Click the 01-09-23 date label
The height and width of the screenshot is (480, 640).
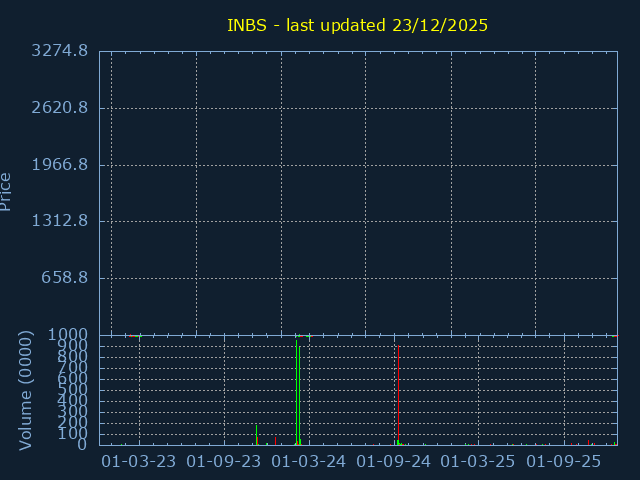(223, 462)
